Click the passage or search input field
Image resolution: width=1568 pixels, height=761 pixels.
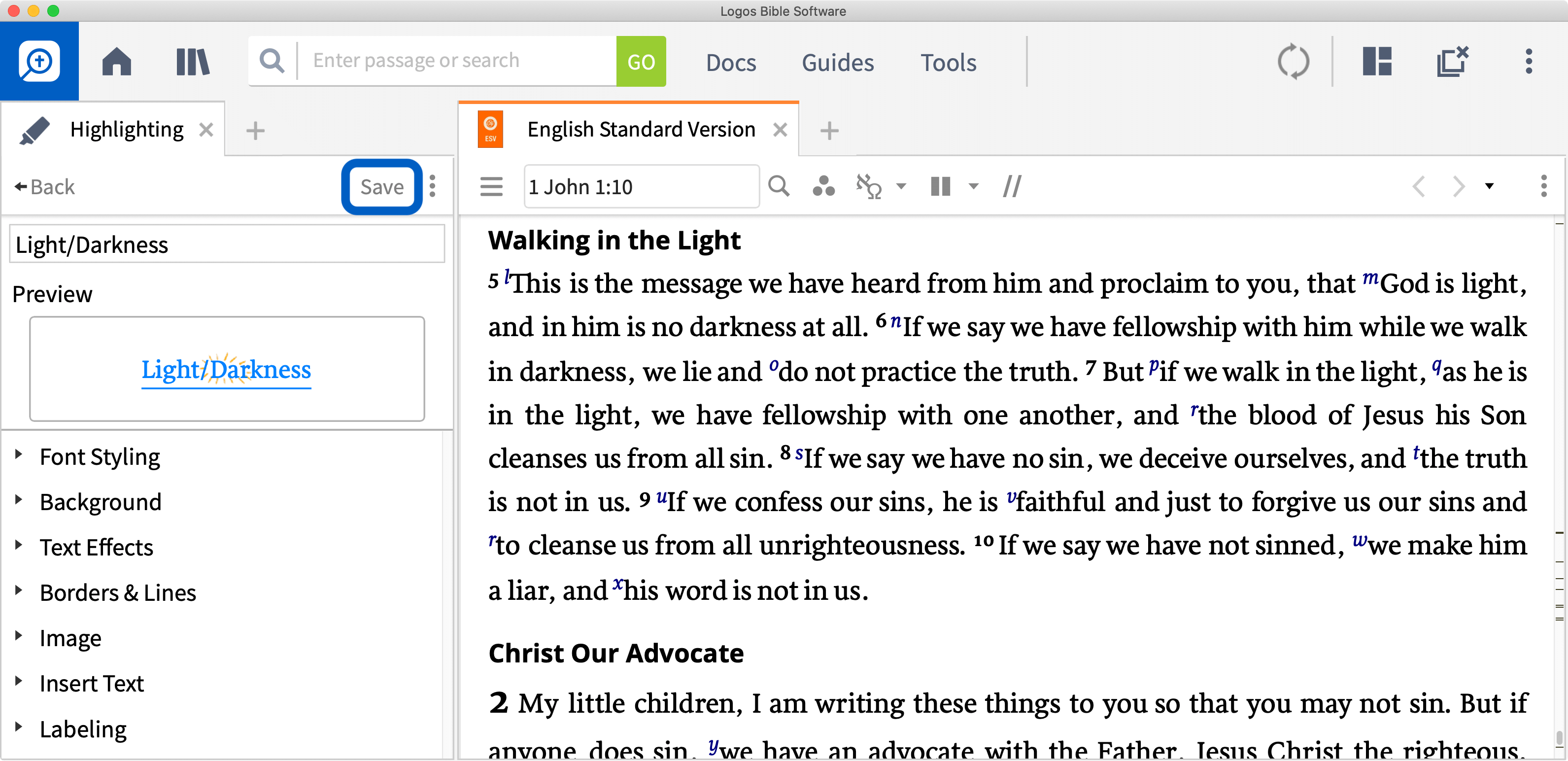(456, 61)
